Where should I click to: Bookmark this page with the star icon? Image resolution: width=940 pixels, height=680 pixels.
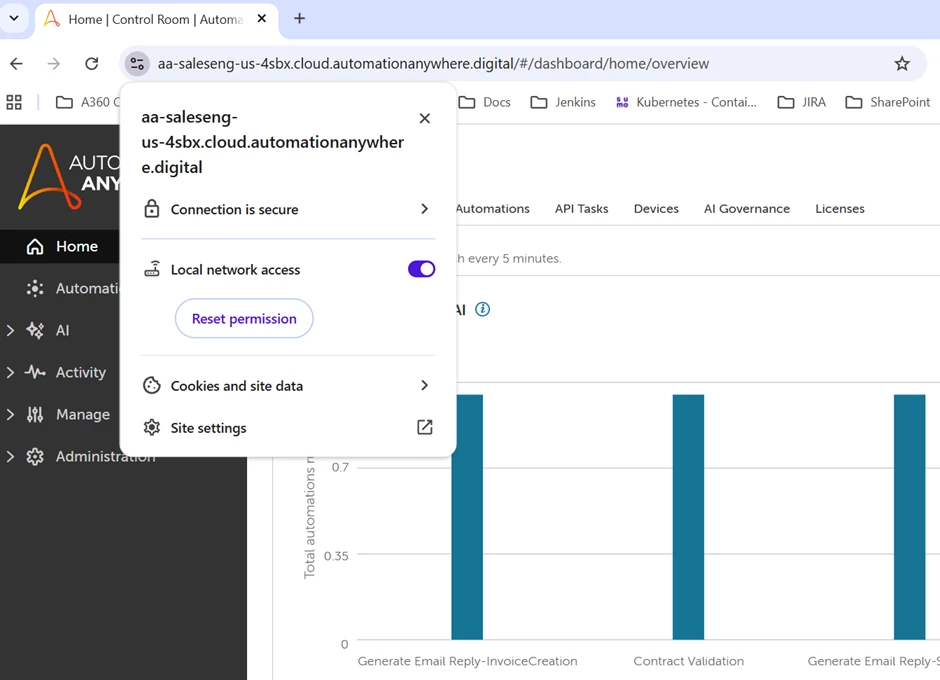[x=902, y=64]
